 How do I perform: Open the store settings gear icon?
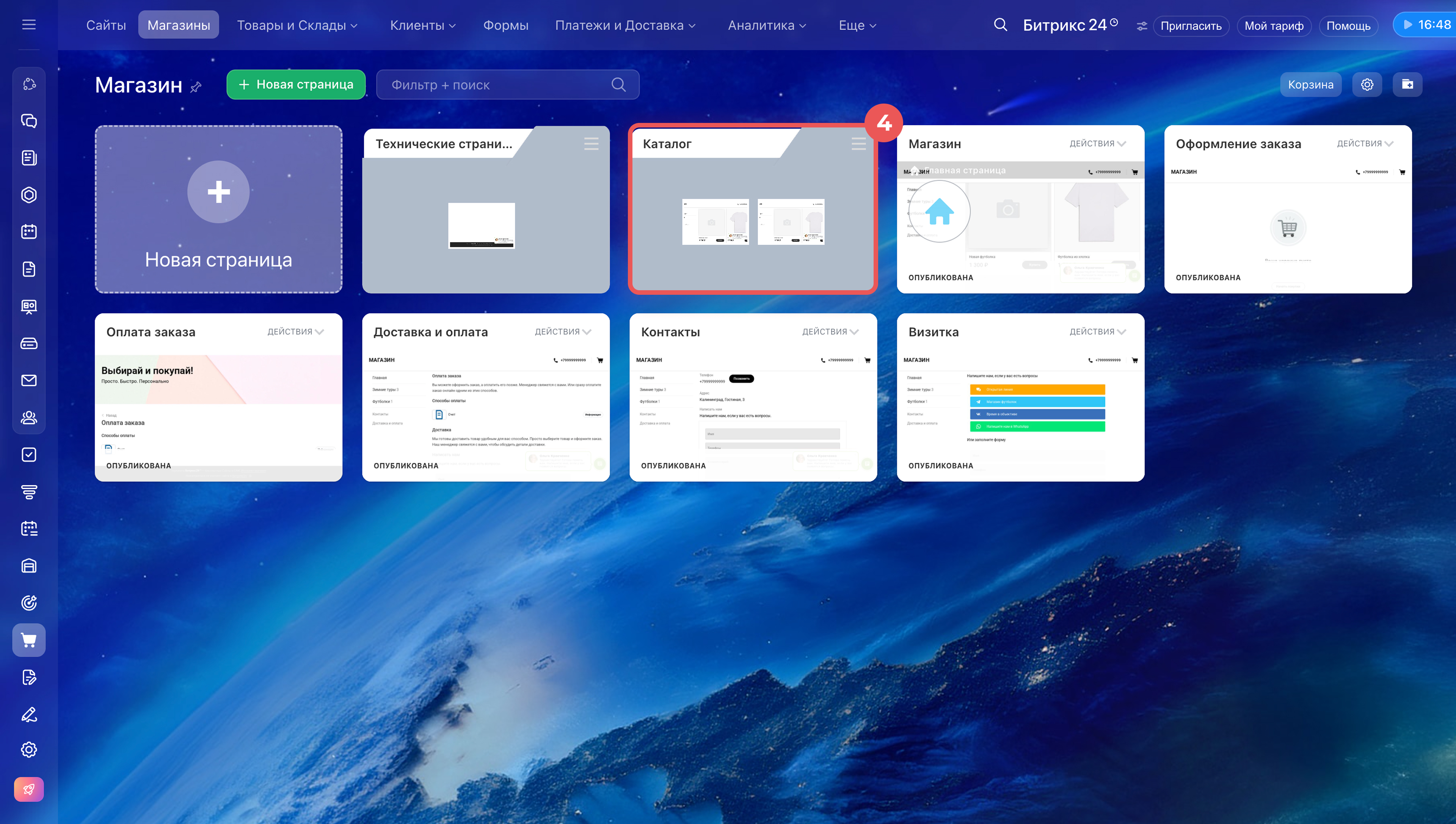(x=1367, y=84)
